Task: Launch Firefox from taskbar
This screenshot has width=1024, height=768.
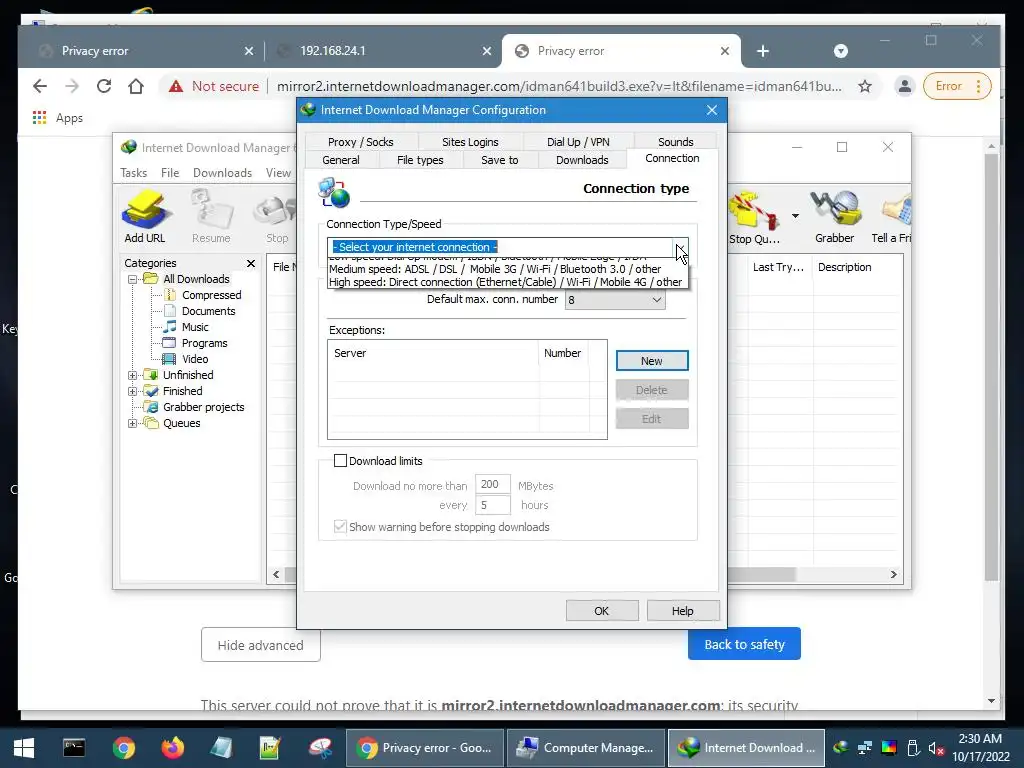Action: point(172,748)
